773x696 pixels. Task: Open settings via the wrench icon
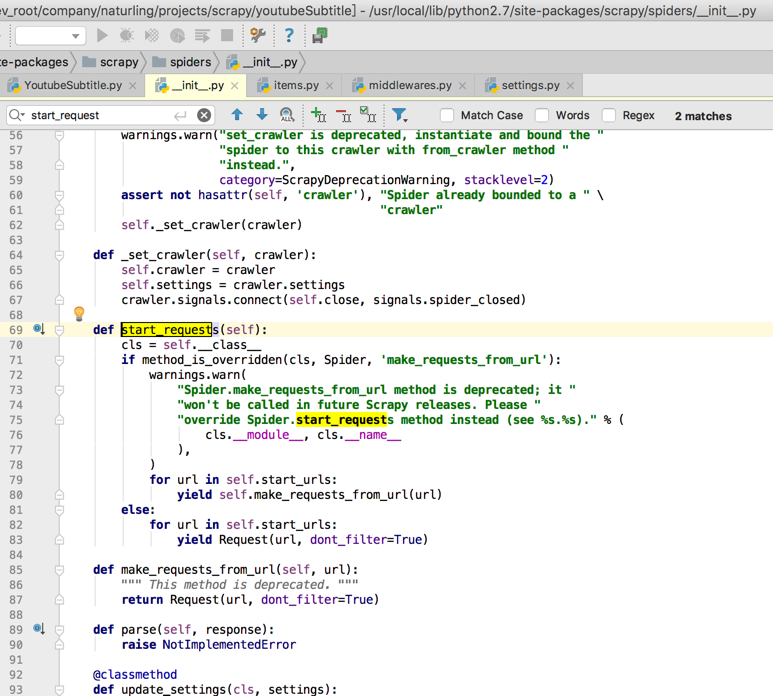point(258,36)
